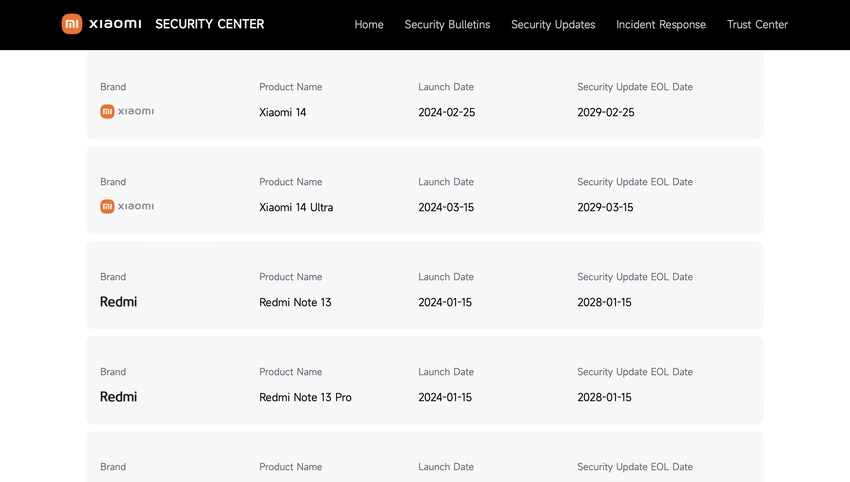850x482 pixels.
Task: Go to Security Updates
Action: 553,25
